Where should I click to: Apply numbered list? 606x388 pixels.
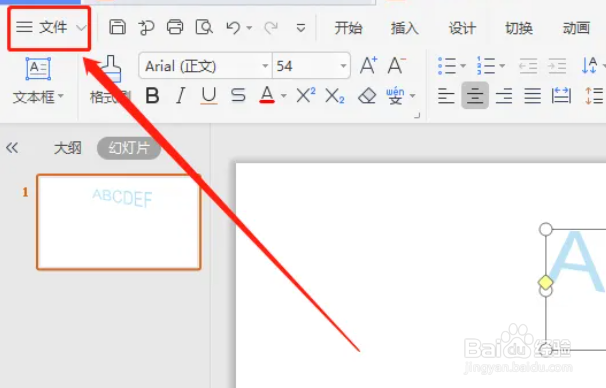click(486, 66)
